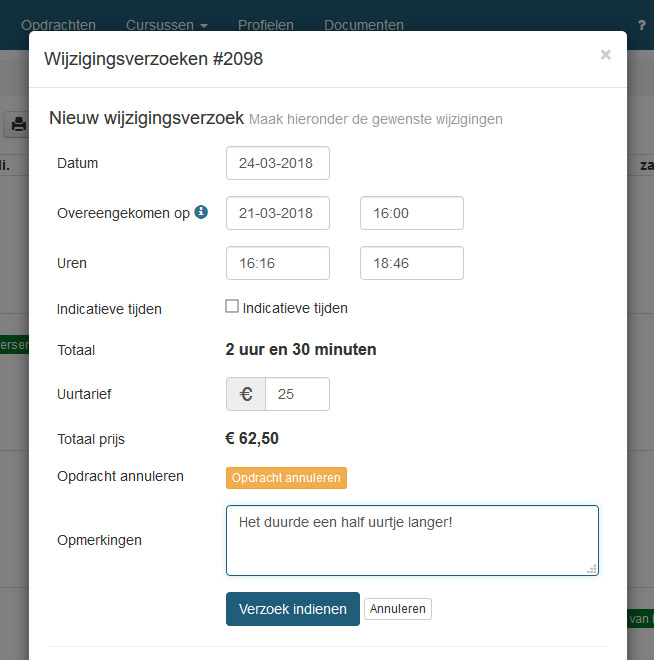Click the Indicatieve tijden checkbox label text
Viewport: 654px width, 660px height.
click(x=295, y=308)
